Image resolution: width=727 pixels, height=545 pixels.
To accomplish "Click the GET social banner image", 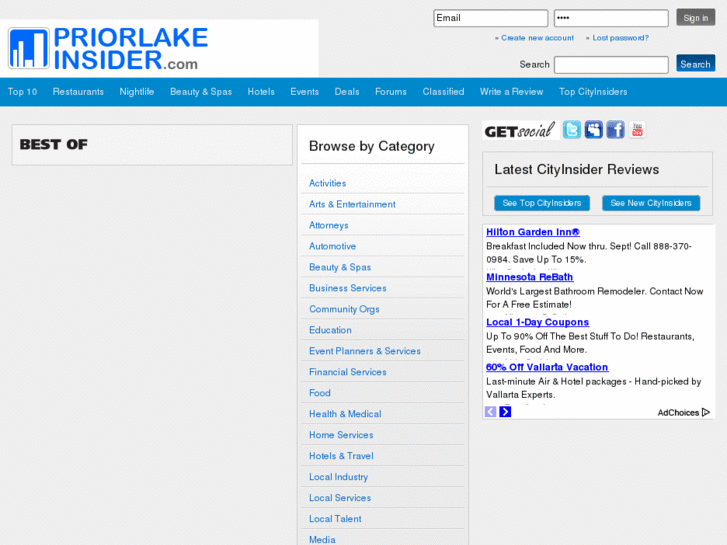I will click(x=521, y=130).
